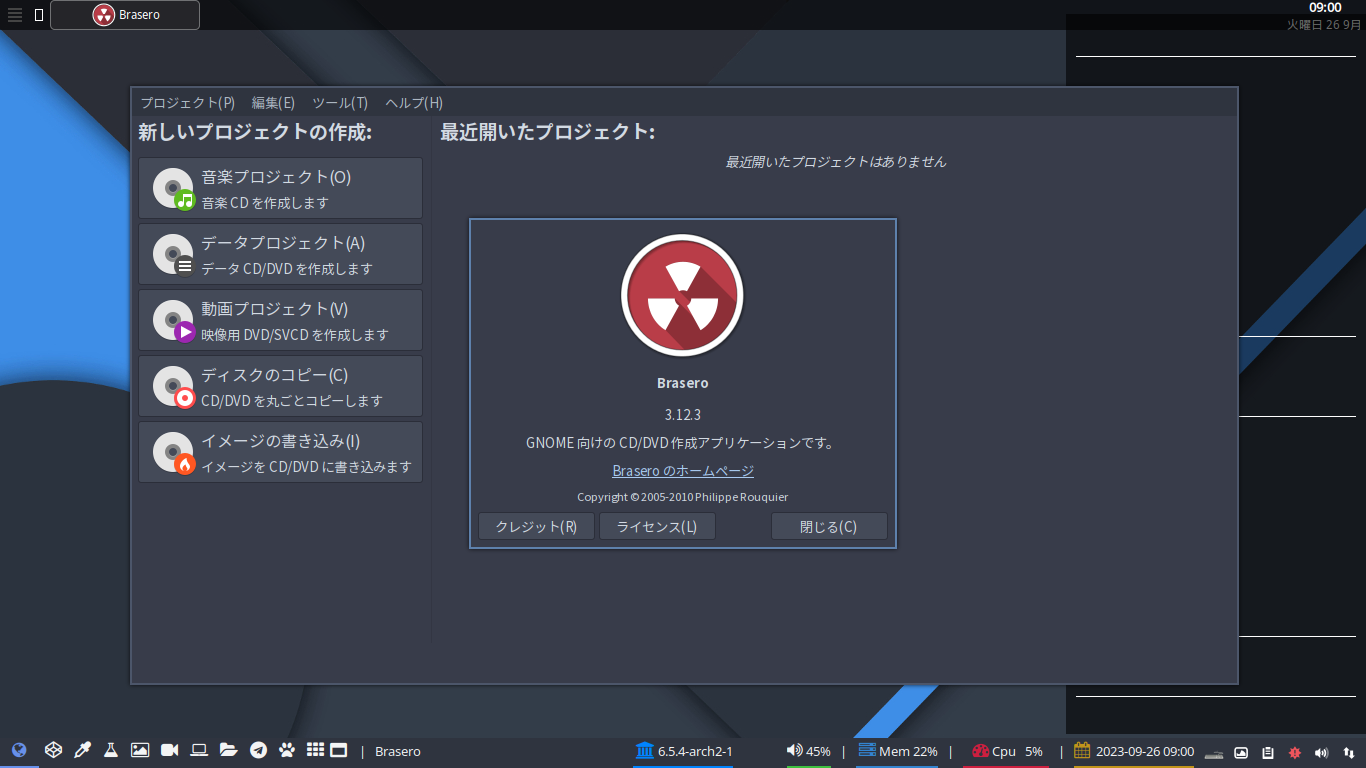Click the calendar date 2023-09-26 09:00 widget
This screenshot has width=1366, height=768.
point(1134,751)
